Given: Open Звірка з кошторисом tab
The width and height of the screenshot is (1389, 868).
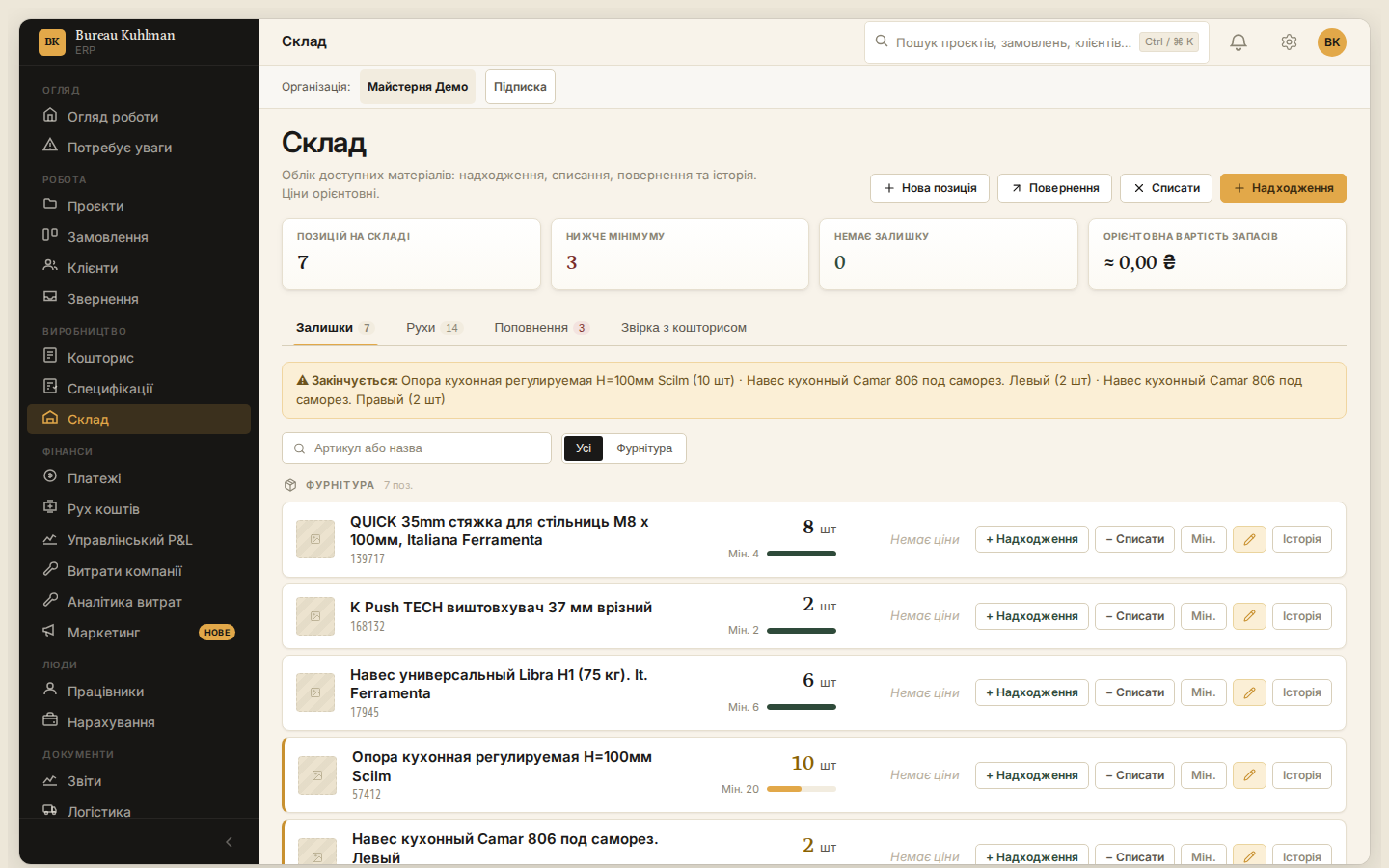Looking at the screenshot, I should click(x=684, y=328).
